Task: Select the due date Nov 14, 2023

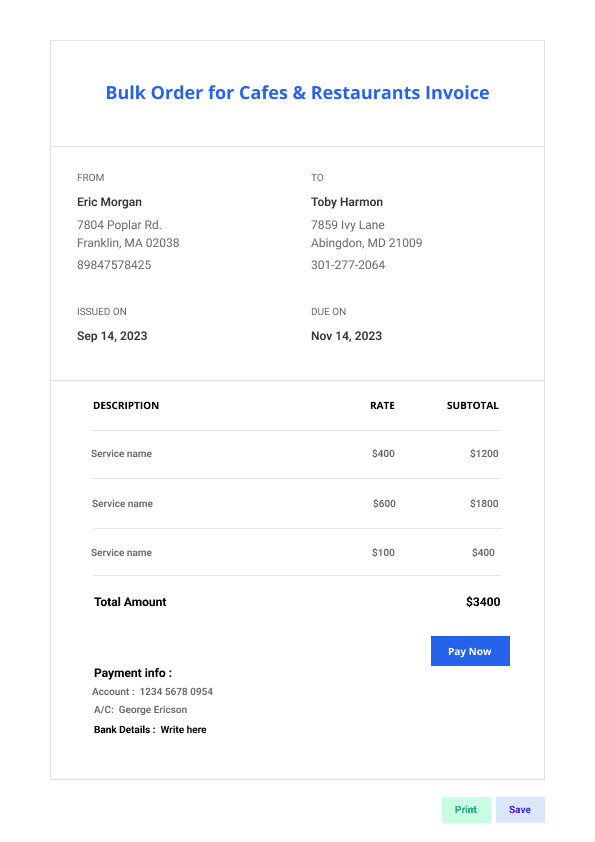Action: pos(346,336)
